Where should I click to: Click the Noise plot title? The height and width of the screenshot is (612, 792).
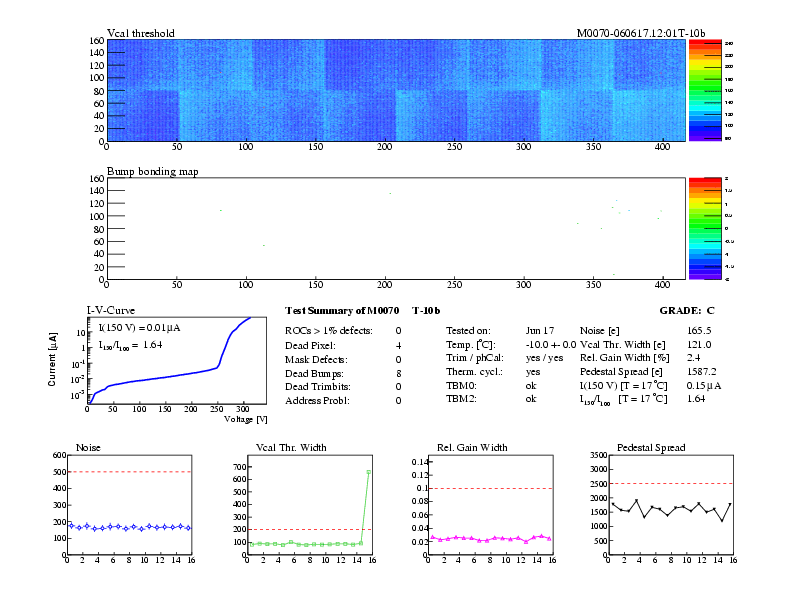click(x=88, y=447)
